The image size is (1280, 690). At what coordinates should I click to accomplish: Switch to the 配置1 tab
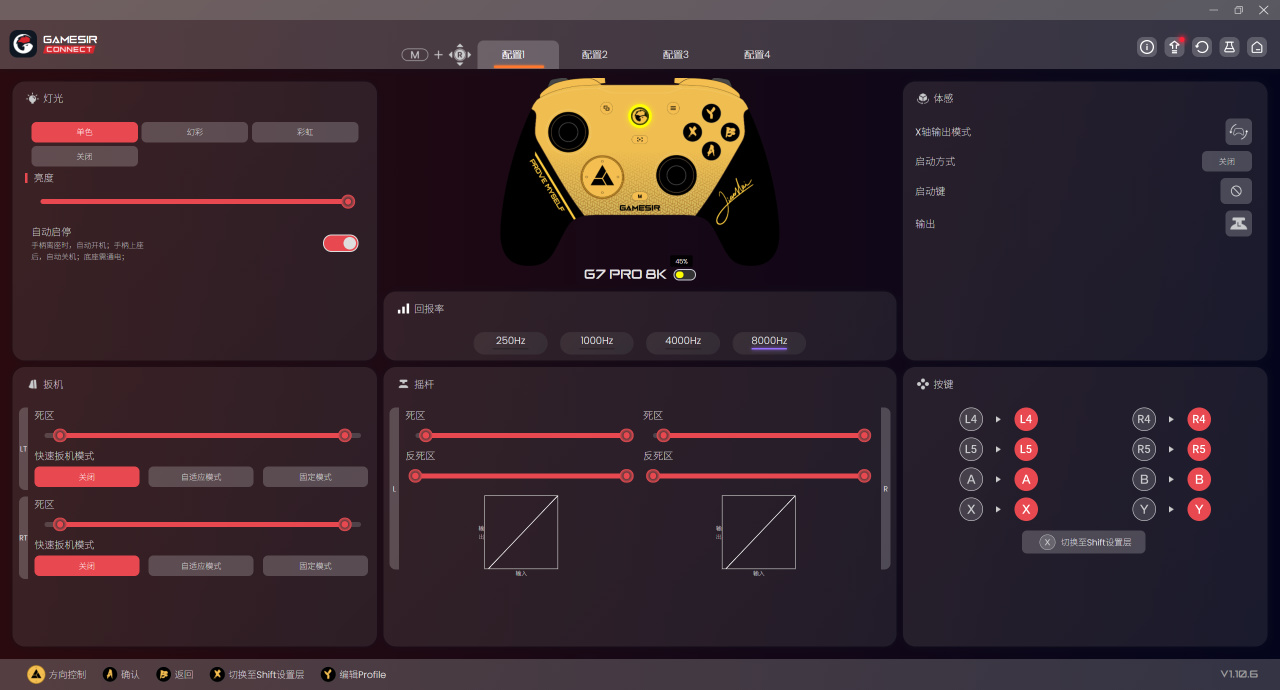(x=518, y=55)
